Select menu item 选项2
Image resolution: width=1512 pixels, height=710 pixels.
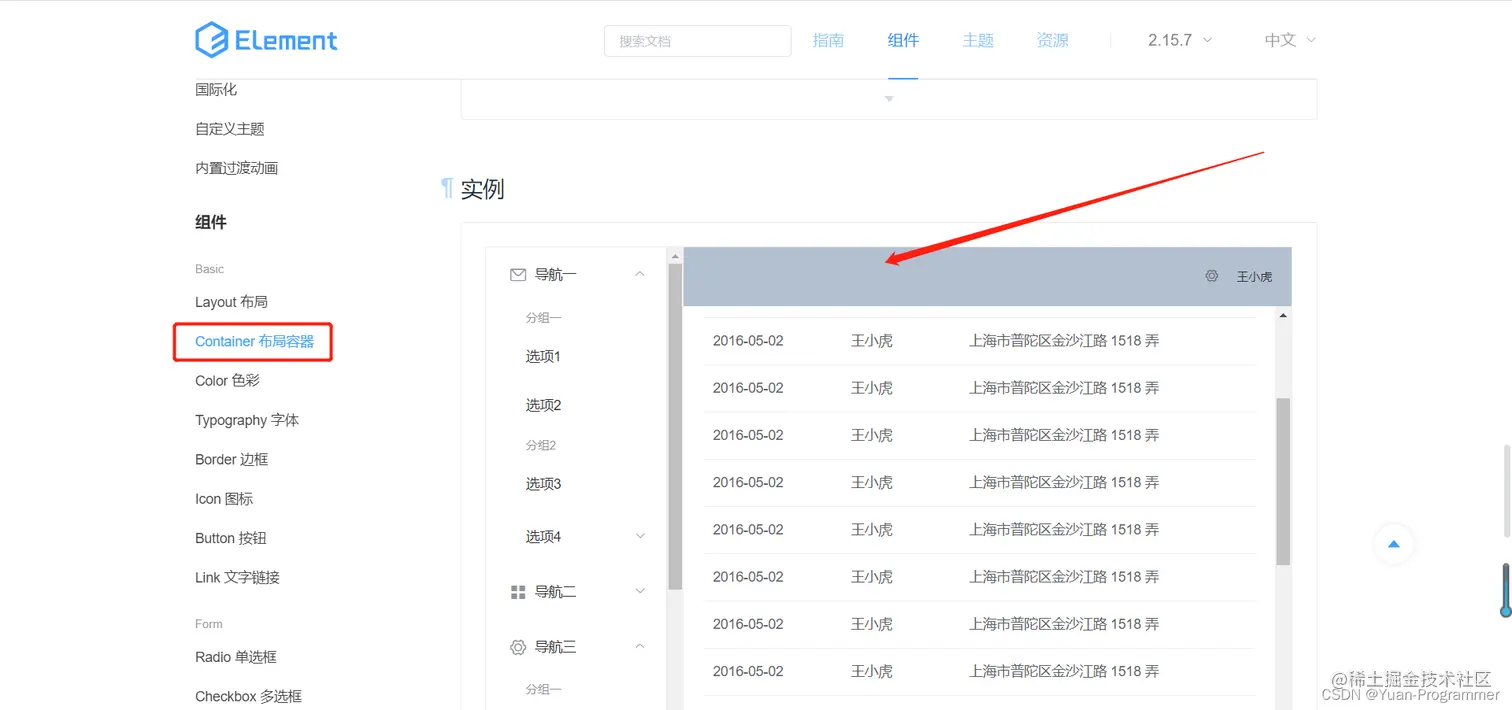click(x=543, y=405)
